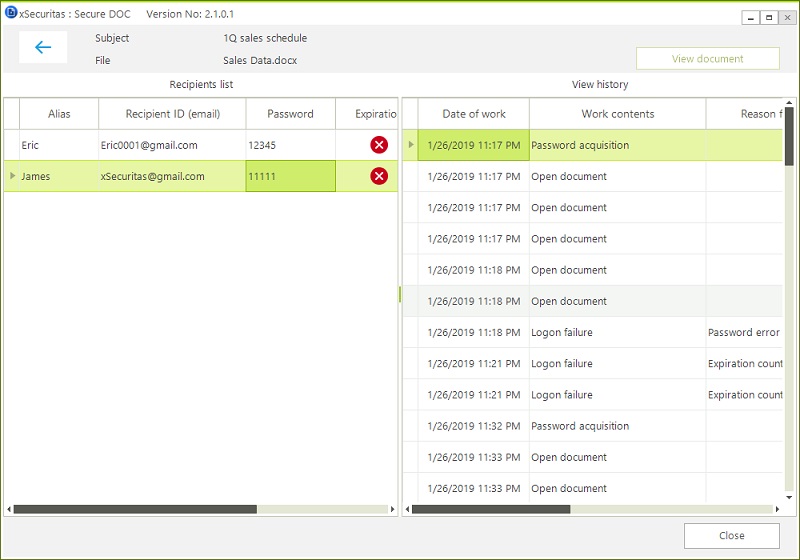The image size is (800, 560).
Task: Click the xSecuritas app logo in title bar
Action: [x=11, y=13]
